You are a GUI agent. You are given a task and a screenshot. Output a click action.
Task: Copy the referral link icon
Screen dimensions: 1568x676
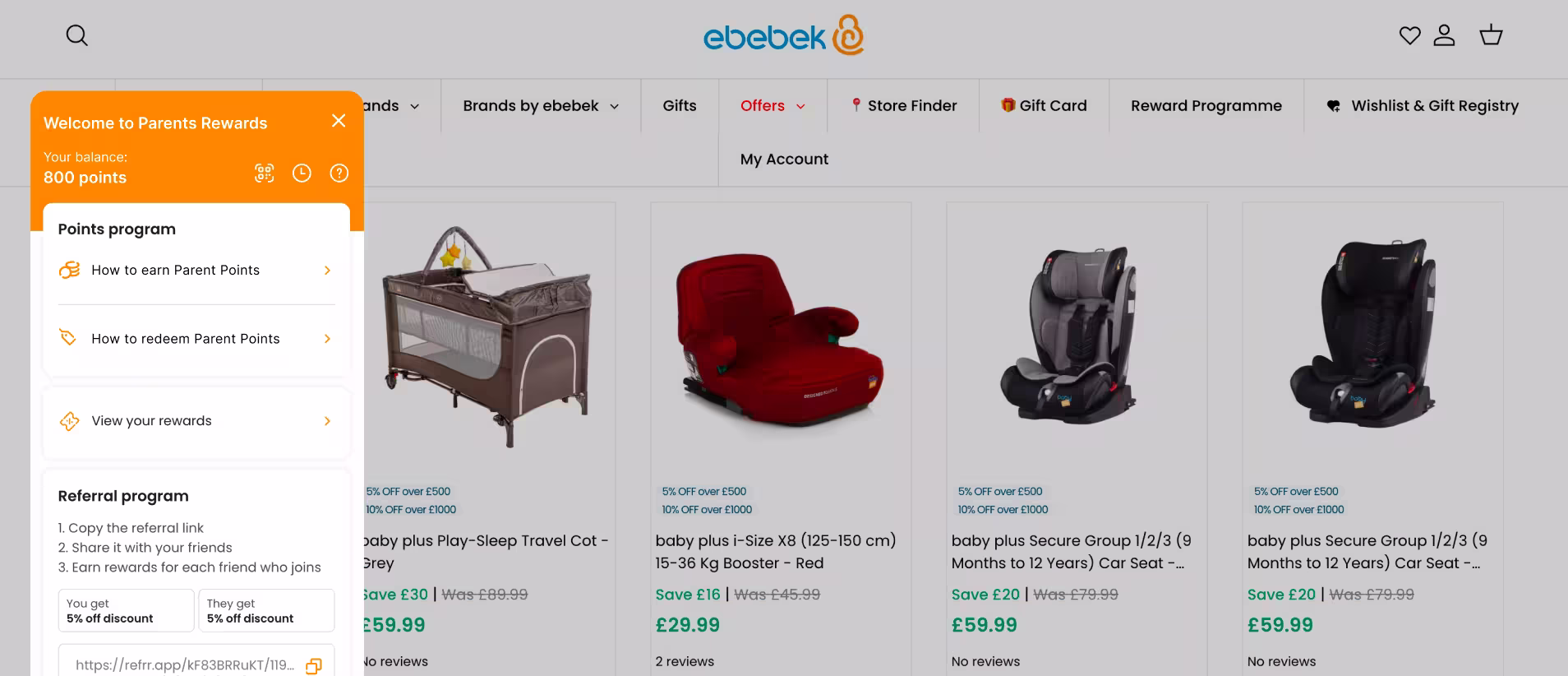313,666
